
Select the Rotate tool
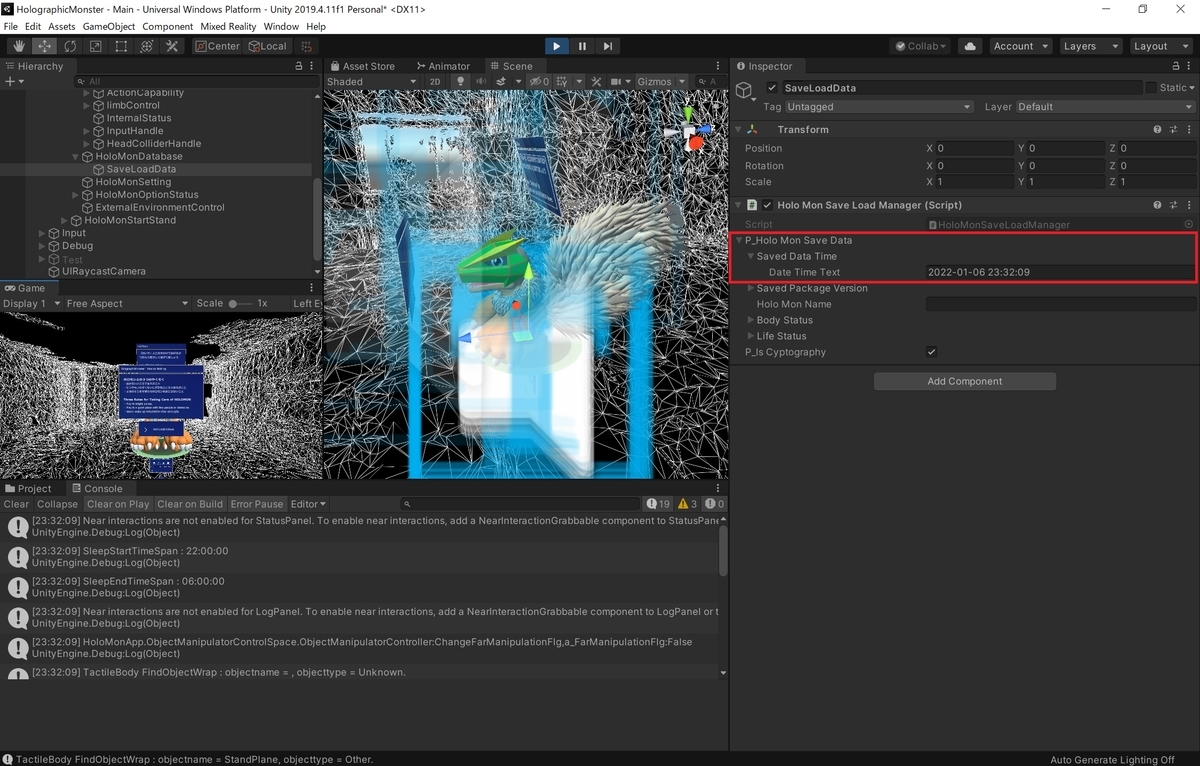70,46
